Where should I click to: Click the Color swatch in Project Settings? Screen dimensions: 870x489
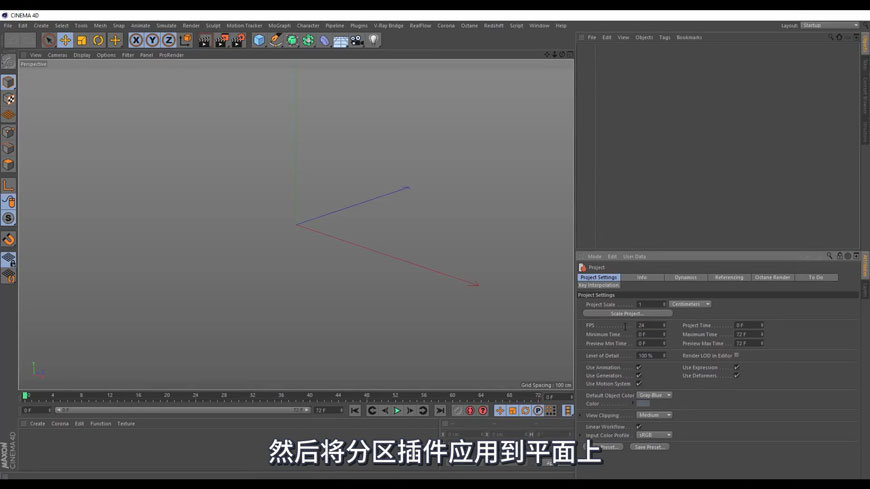(x=643, y=404)
